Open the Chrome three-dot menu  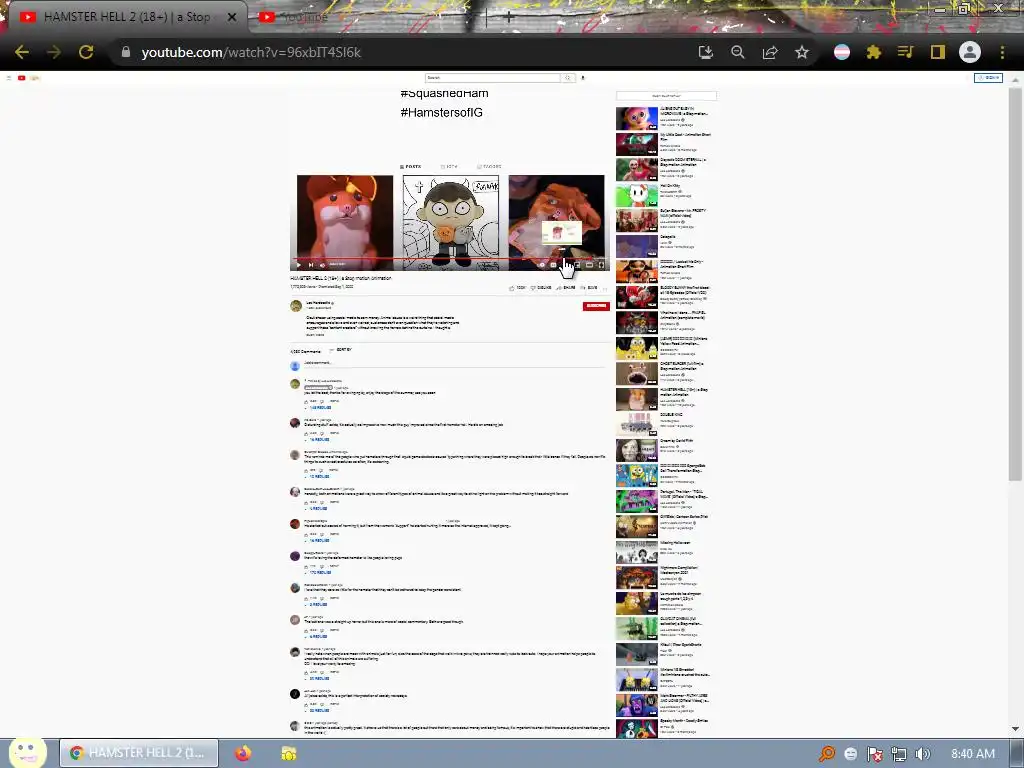[1002, 52]
